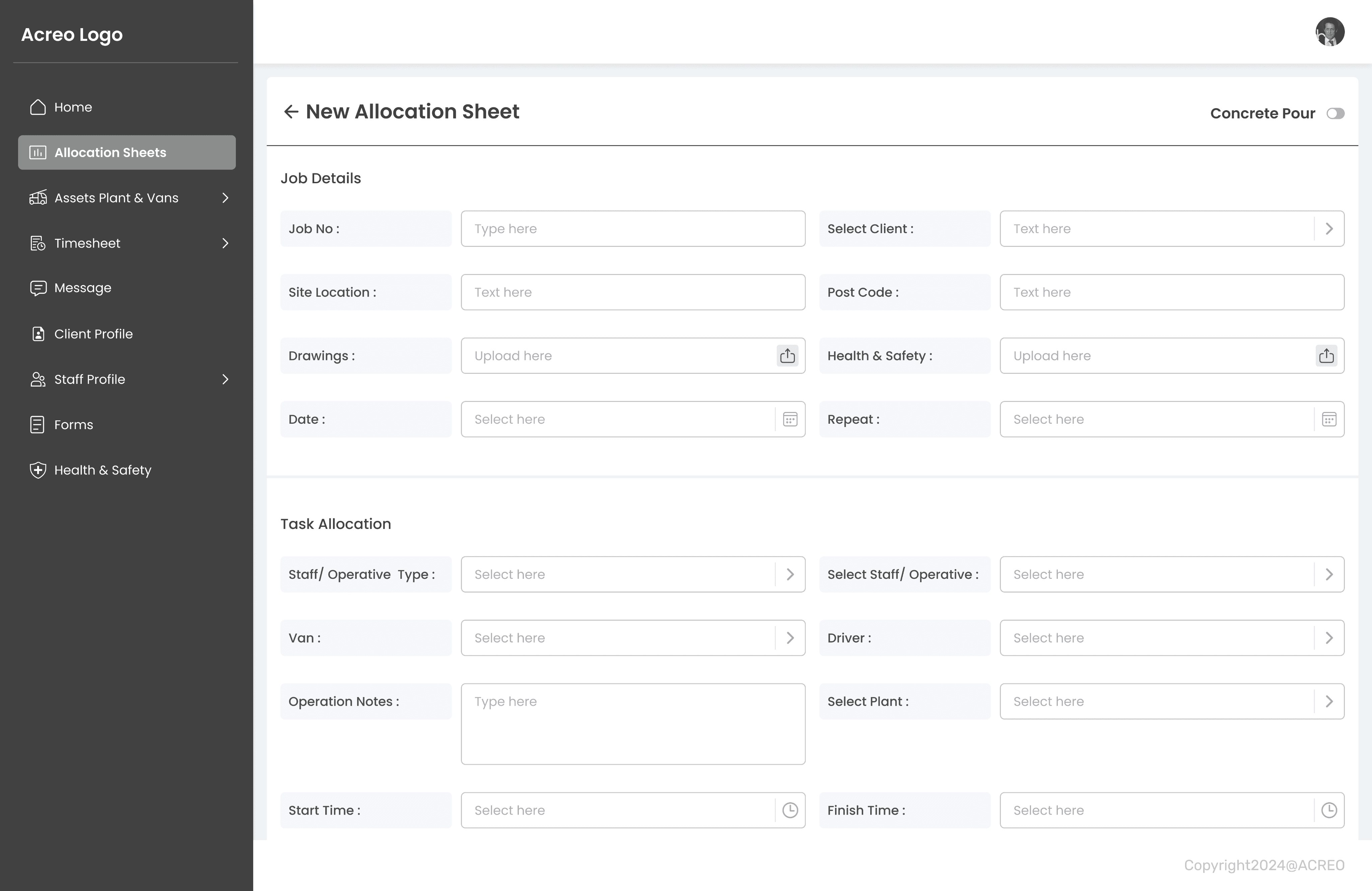
Task: Click the Health & Safety upload icon
Action: pyautogui.click(x=1326, y=356)
